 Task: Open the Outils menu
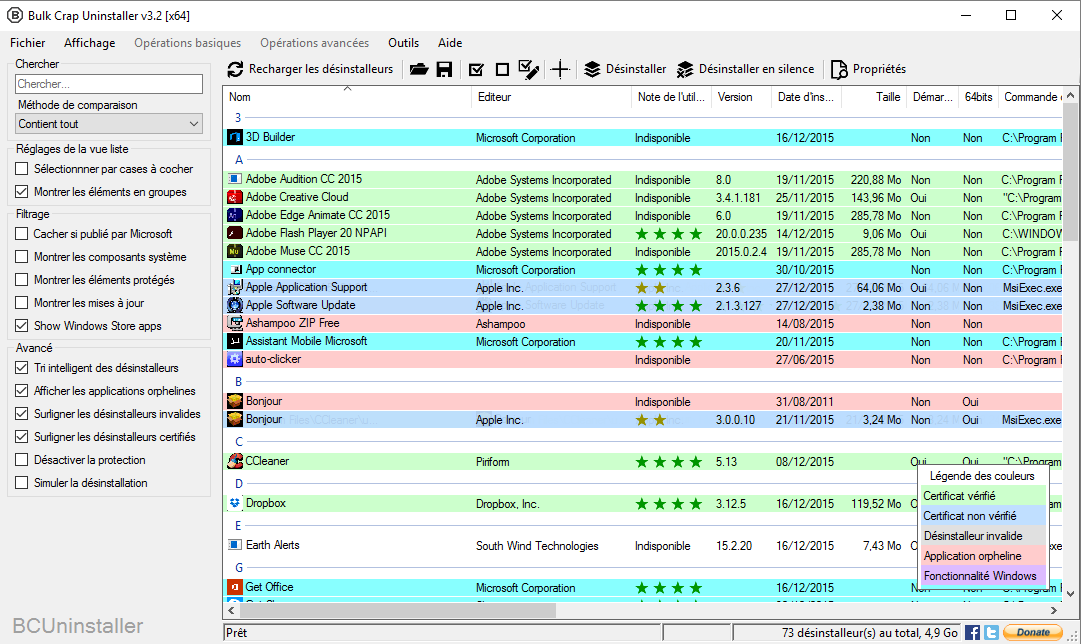pos(403,43)
